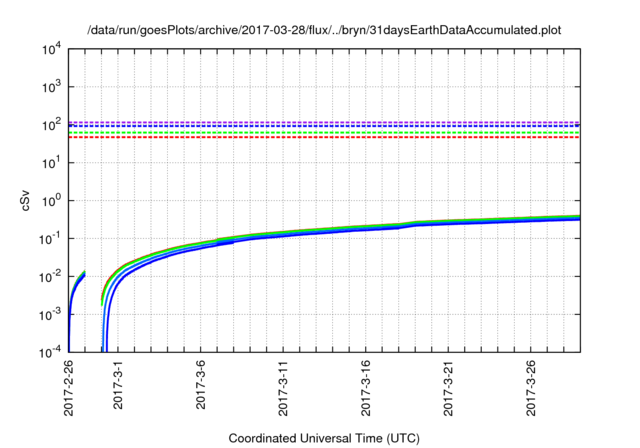Click the Coordinated Universal Time (UTC) label
640x448 pixels.
(324, 439)
